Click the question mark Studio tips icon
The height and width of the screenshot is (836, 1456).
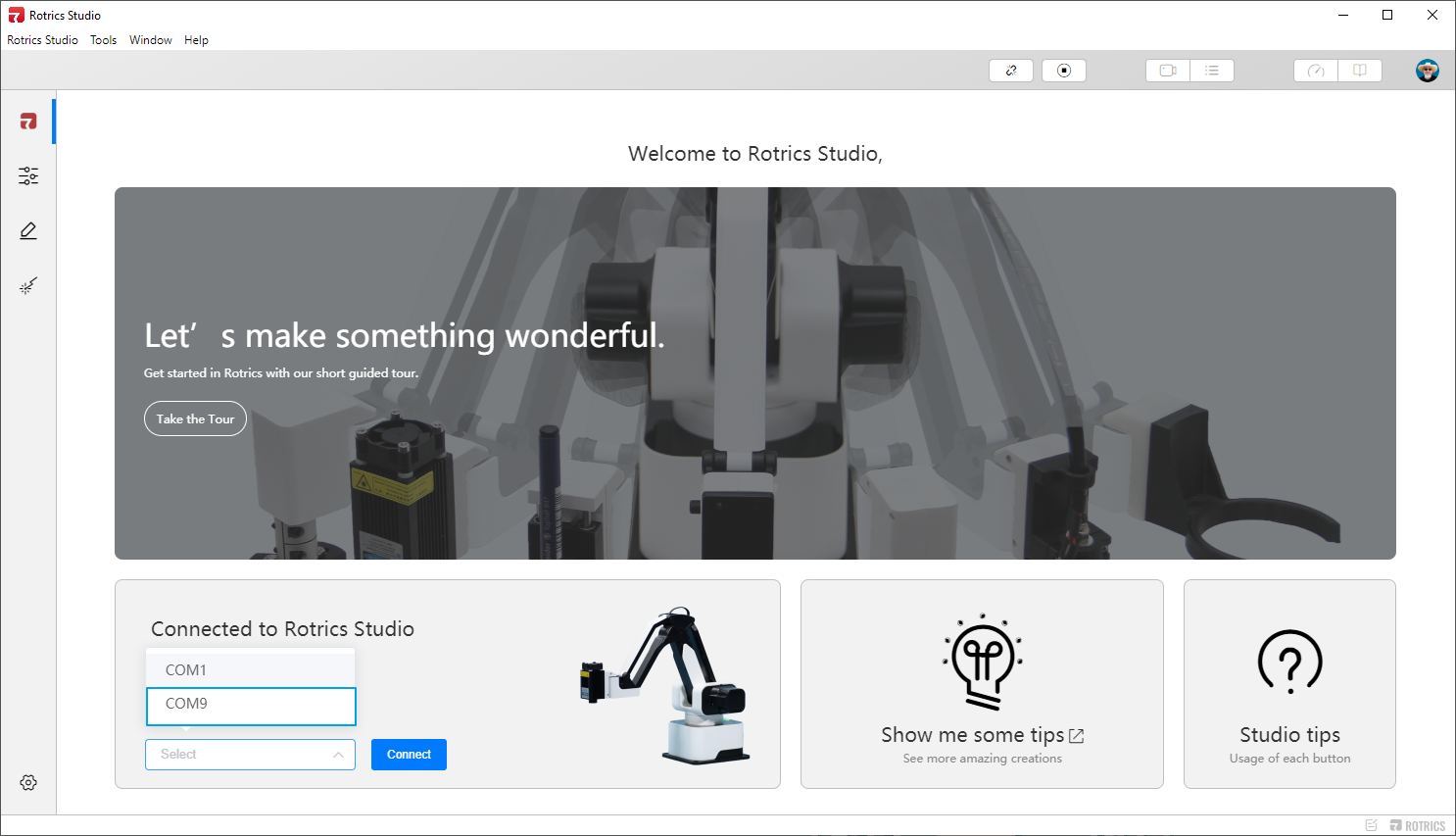(1290, 663)
